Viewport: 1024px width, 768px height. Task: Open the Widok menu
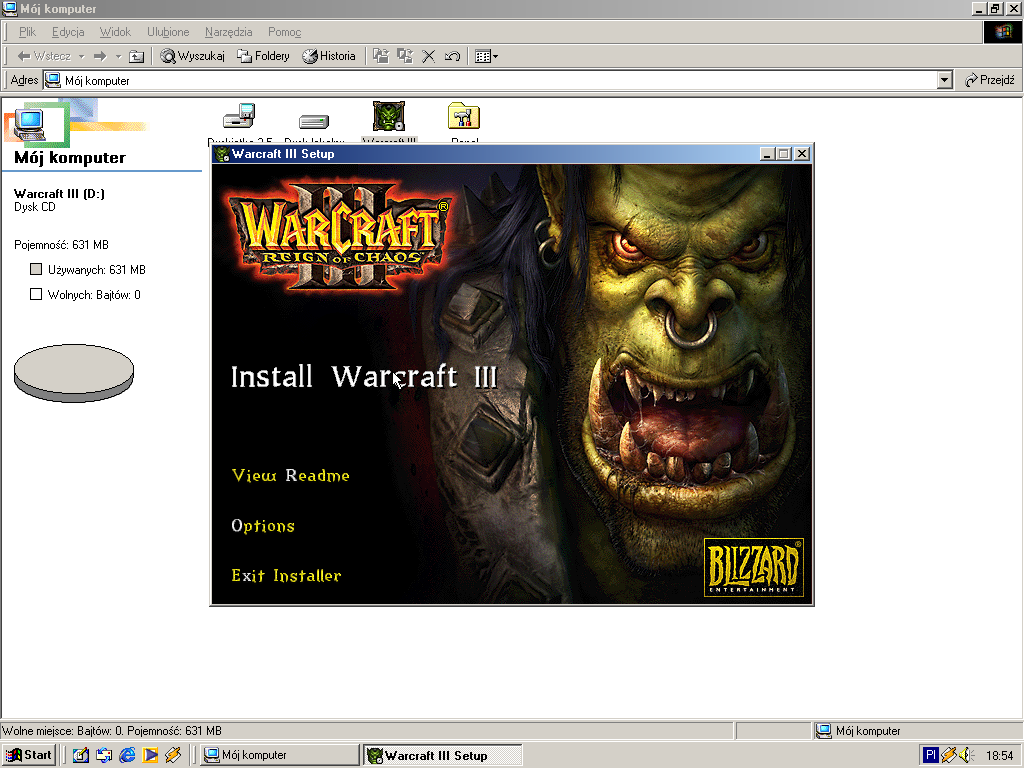tap(115, 31)
